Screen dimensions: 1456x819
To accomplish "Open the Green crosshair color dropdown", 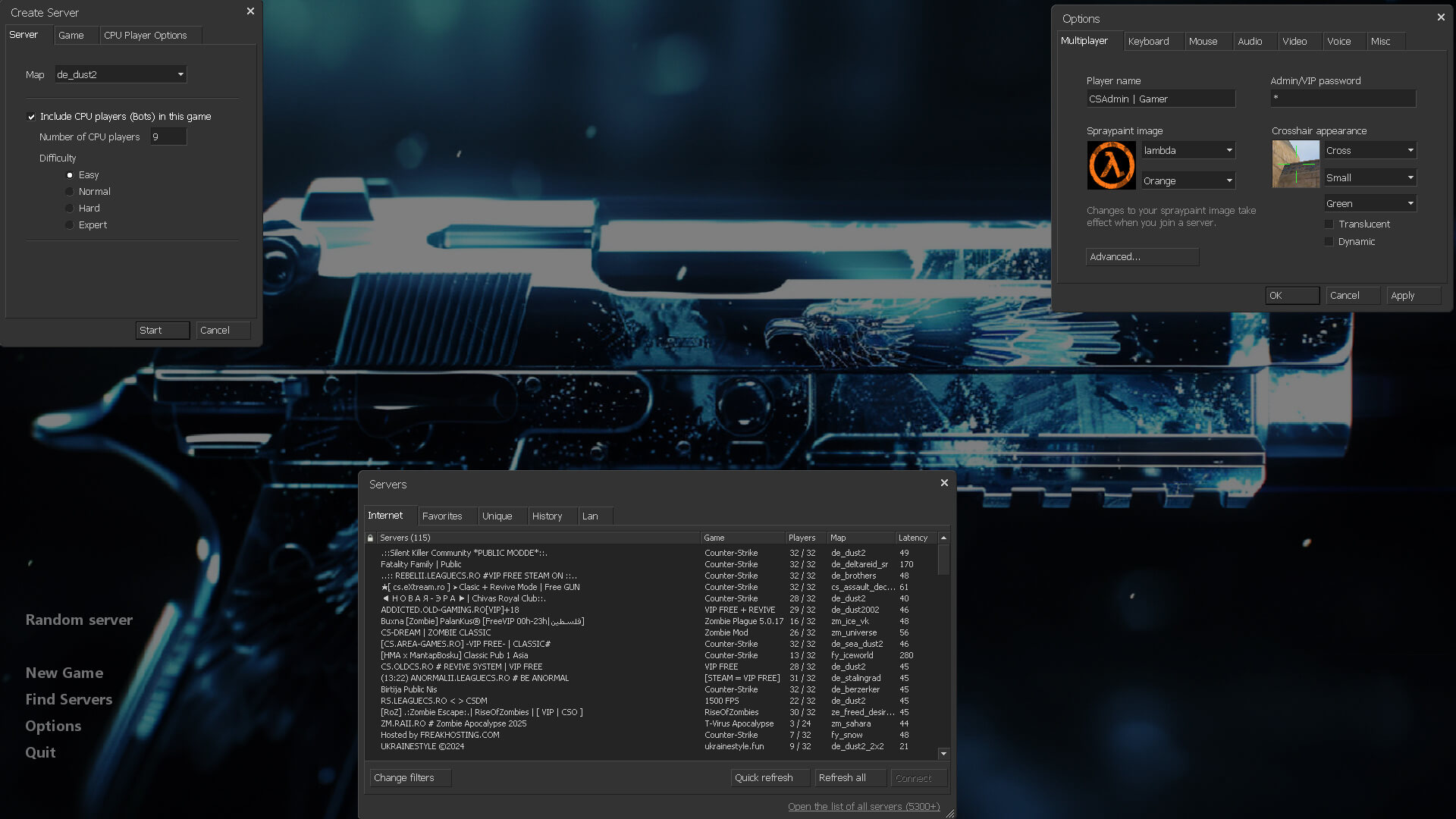I will (x=1370, y=203).
